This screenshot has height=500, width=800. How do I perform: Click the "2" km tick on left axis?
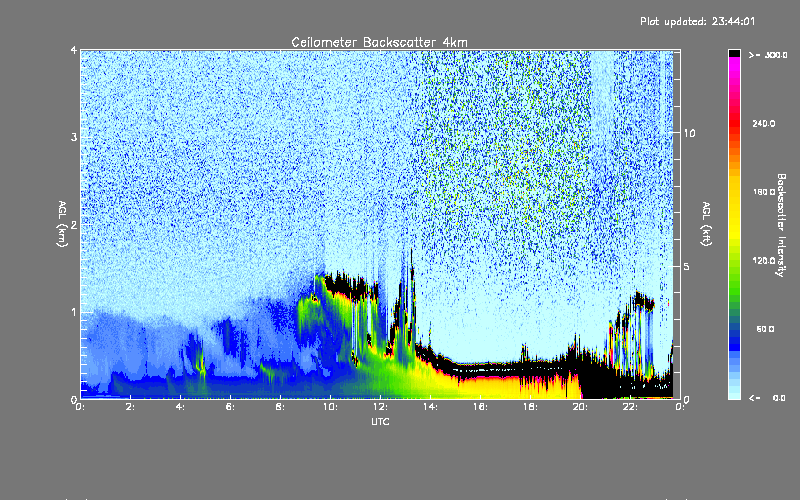pyautogui.click(x=74, y=224)
